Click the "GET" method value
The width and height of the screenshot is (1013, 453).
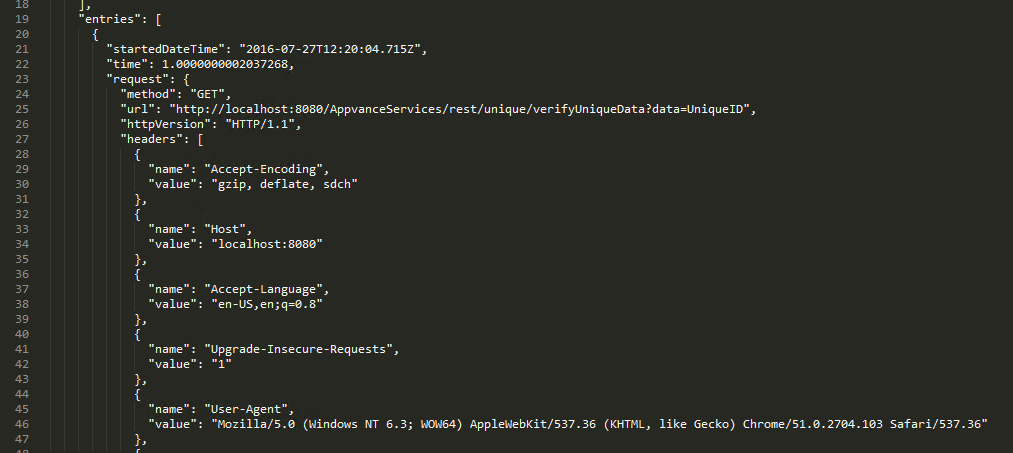click(210, 93)
